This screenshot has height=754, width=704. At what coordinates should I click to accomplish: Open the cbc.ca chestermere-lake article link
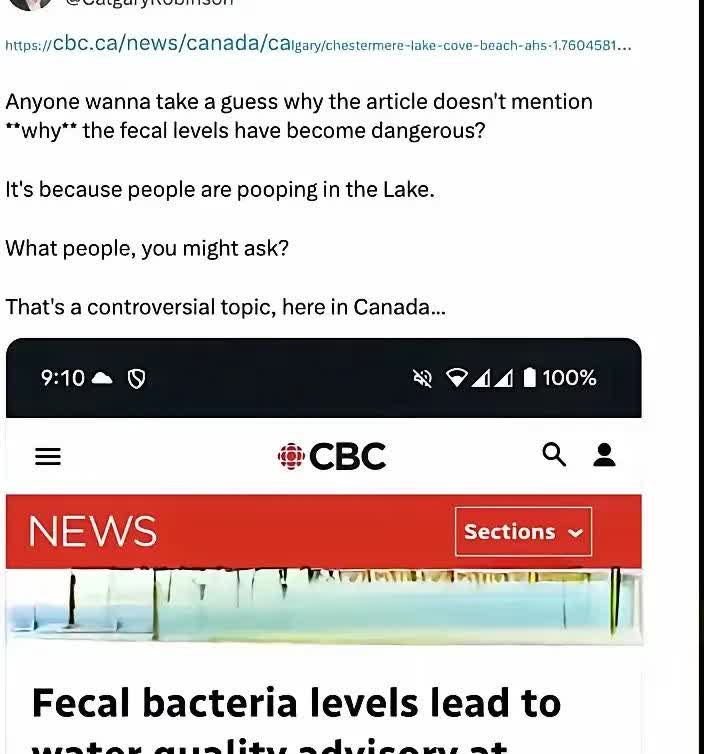(318, 44)
